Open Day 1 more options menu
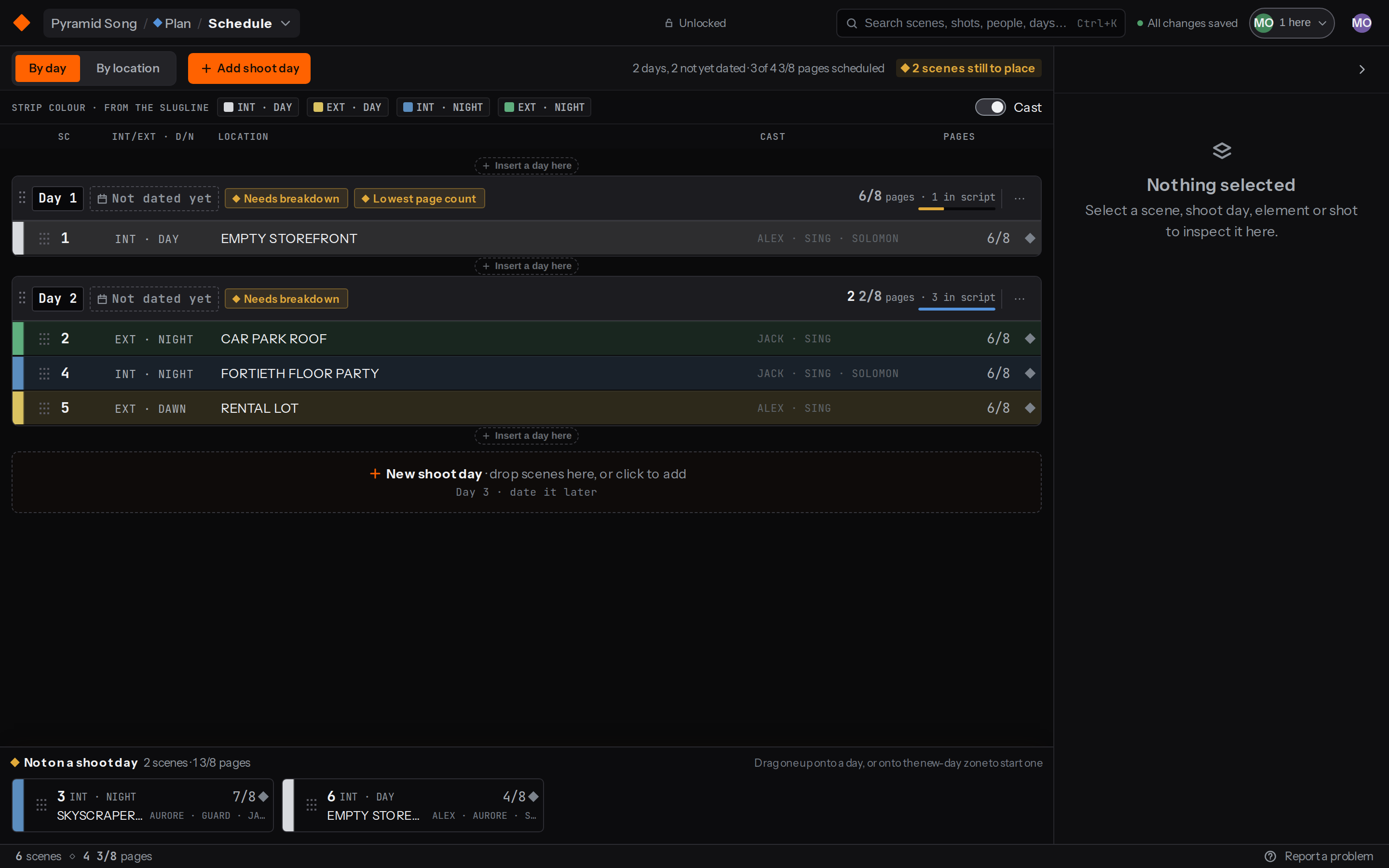This screenshot has height=868, width=1389. [x=1020, y=198]
